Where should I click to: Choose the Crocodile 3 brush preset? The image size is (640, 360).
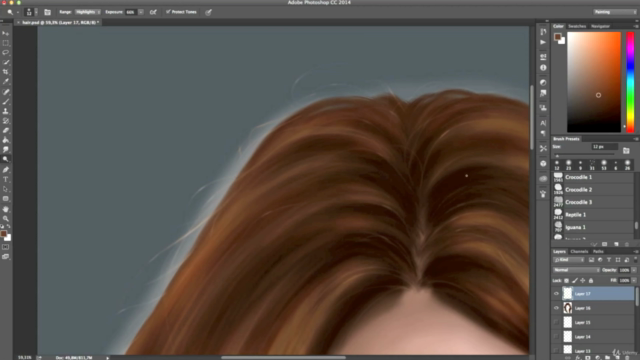coord(593,202)
